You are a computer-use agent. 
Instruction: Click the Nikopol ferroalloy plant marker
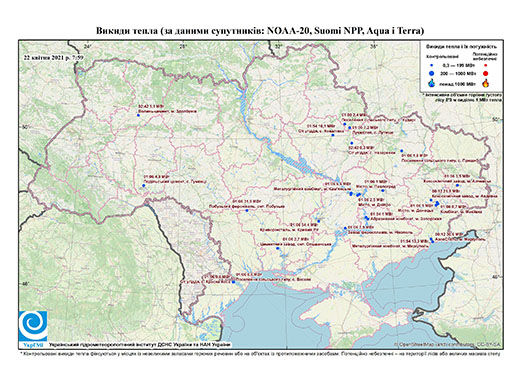345,228
